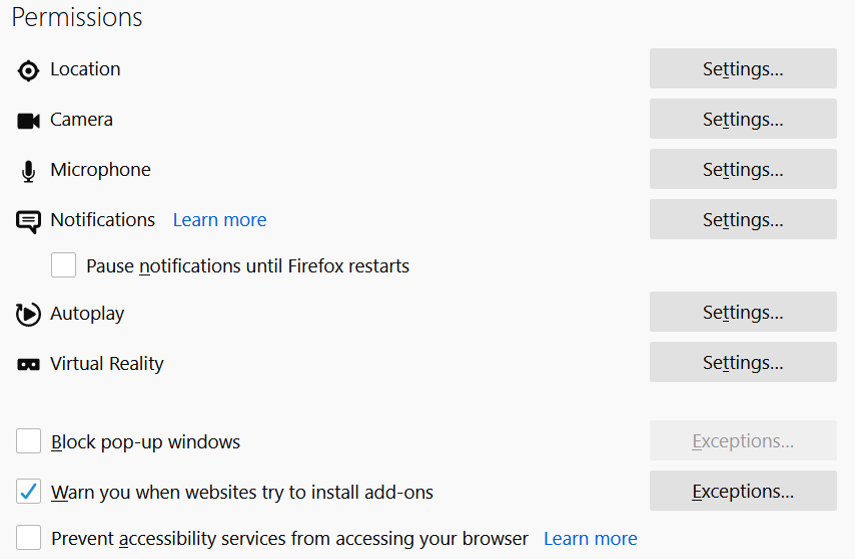Click the Location label text
Image resolution: width=855 pixels, height=559 pixels.
coord(85,69)
